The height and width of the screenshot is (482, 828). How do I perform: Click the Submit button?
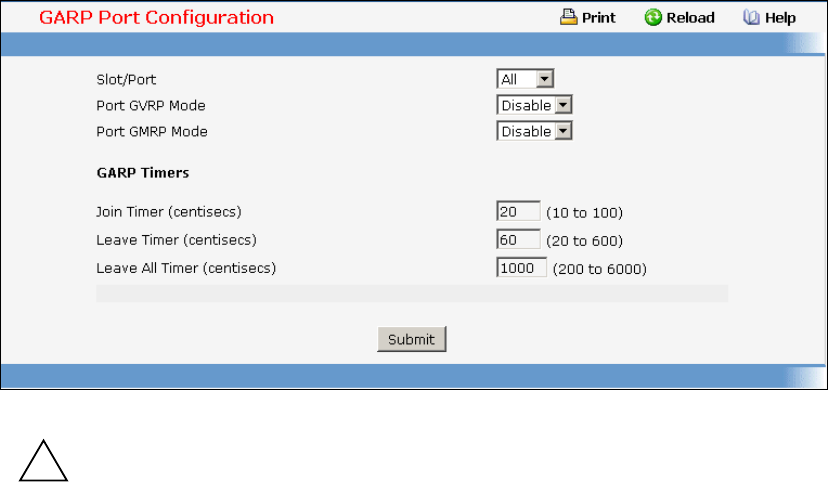[x=411, y=339]
